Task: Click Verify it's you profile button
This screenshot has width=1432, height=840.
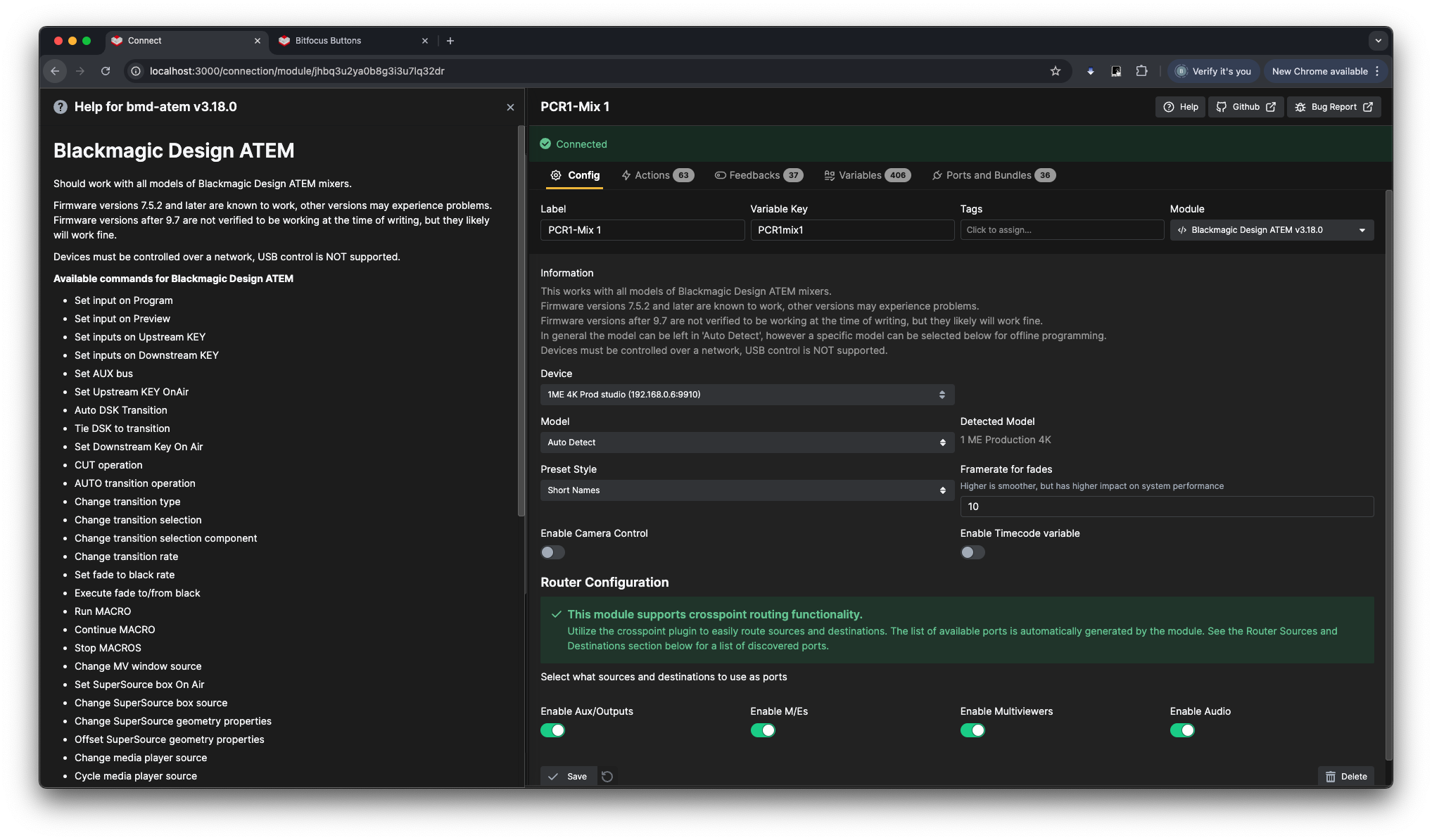Action: click(x=1213, y=71)
